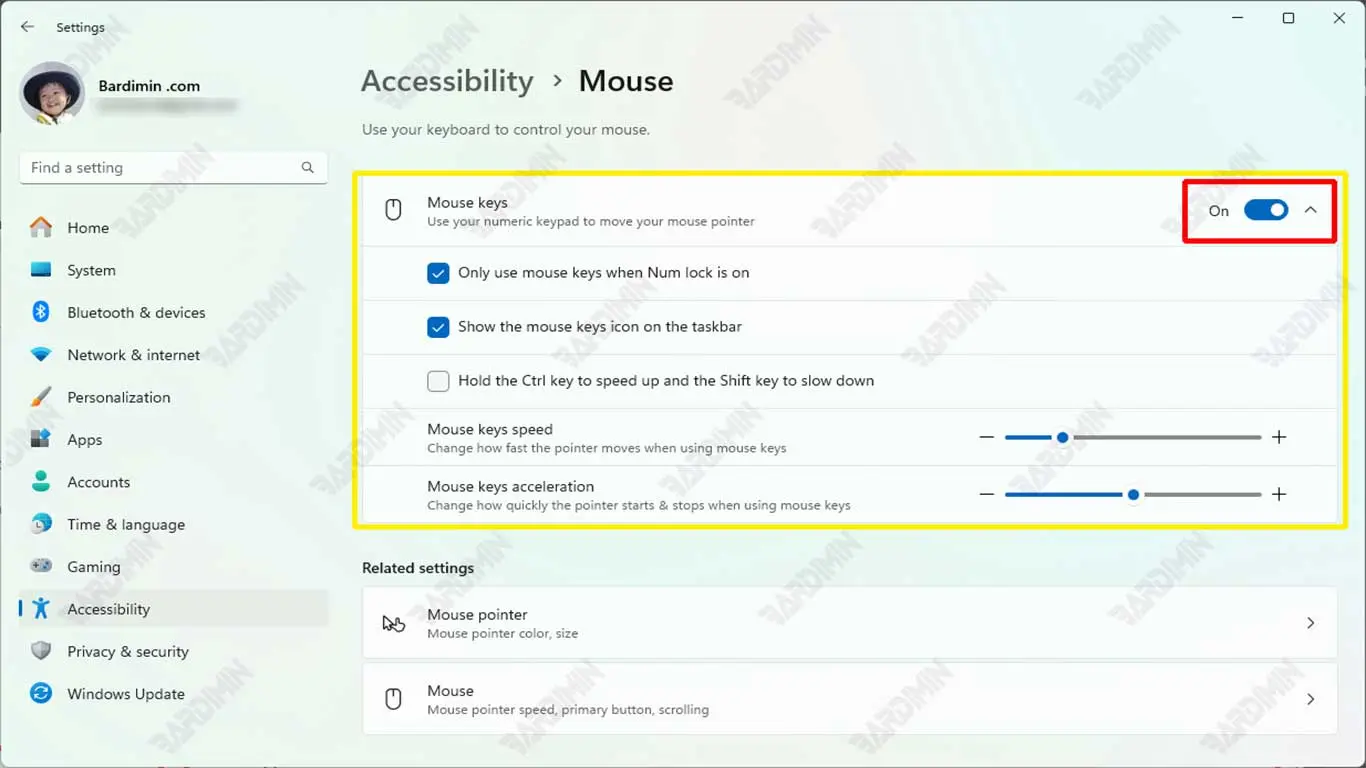
Task: Click the Network & internet wifi icon
Action: 41,355
